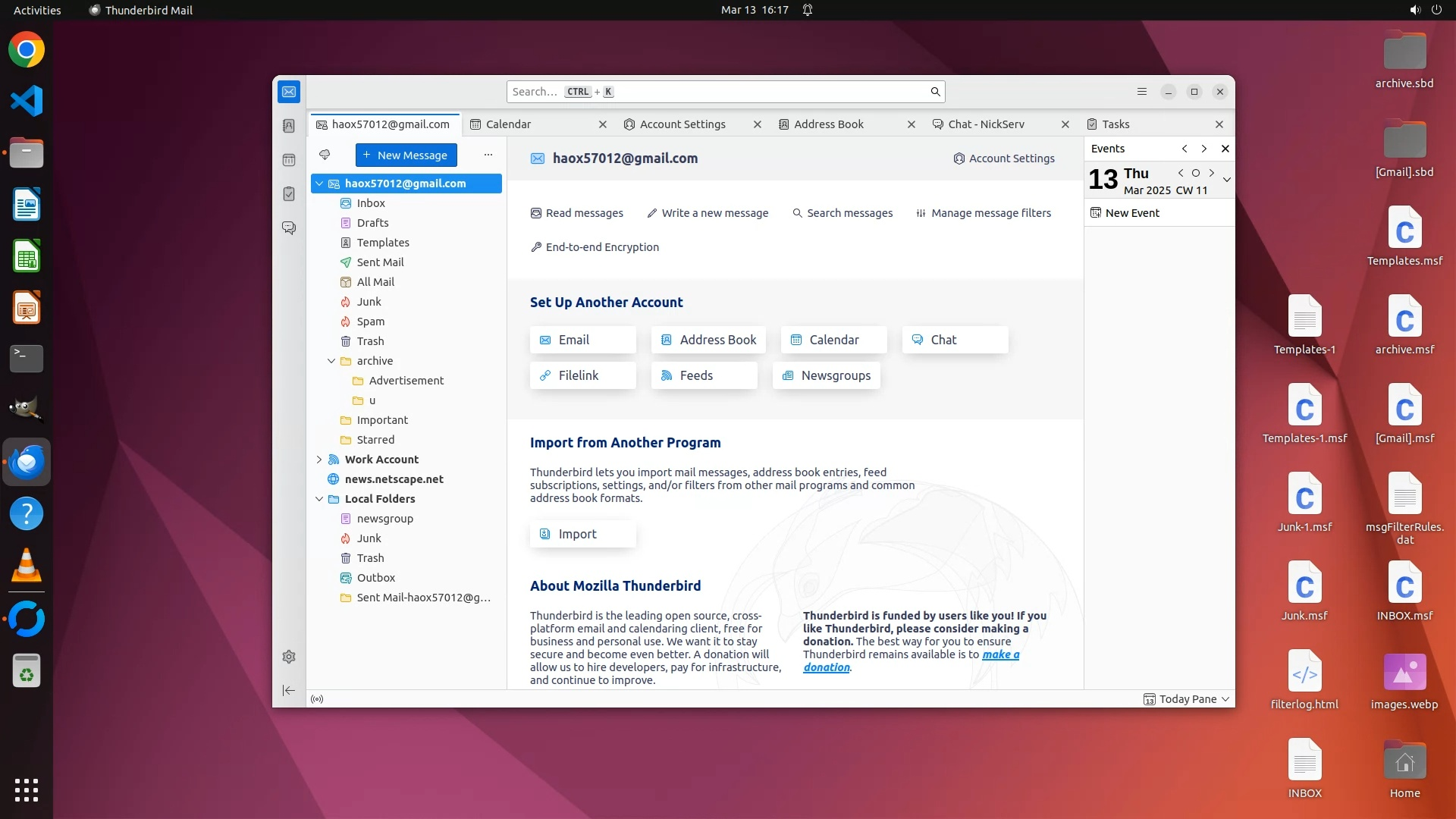Open Address Book from the spaces toolbar

(289, 126)
